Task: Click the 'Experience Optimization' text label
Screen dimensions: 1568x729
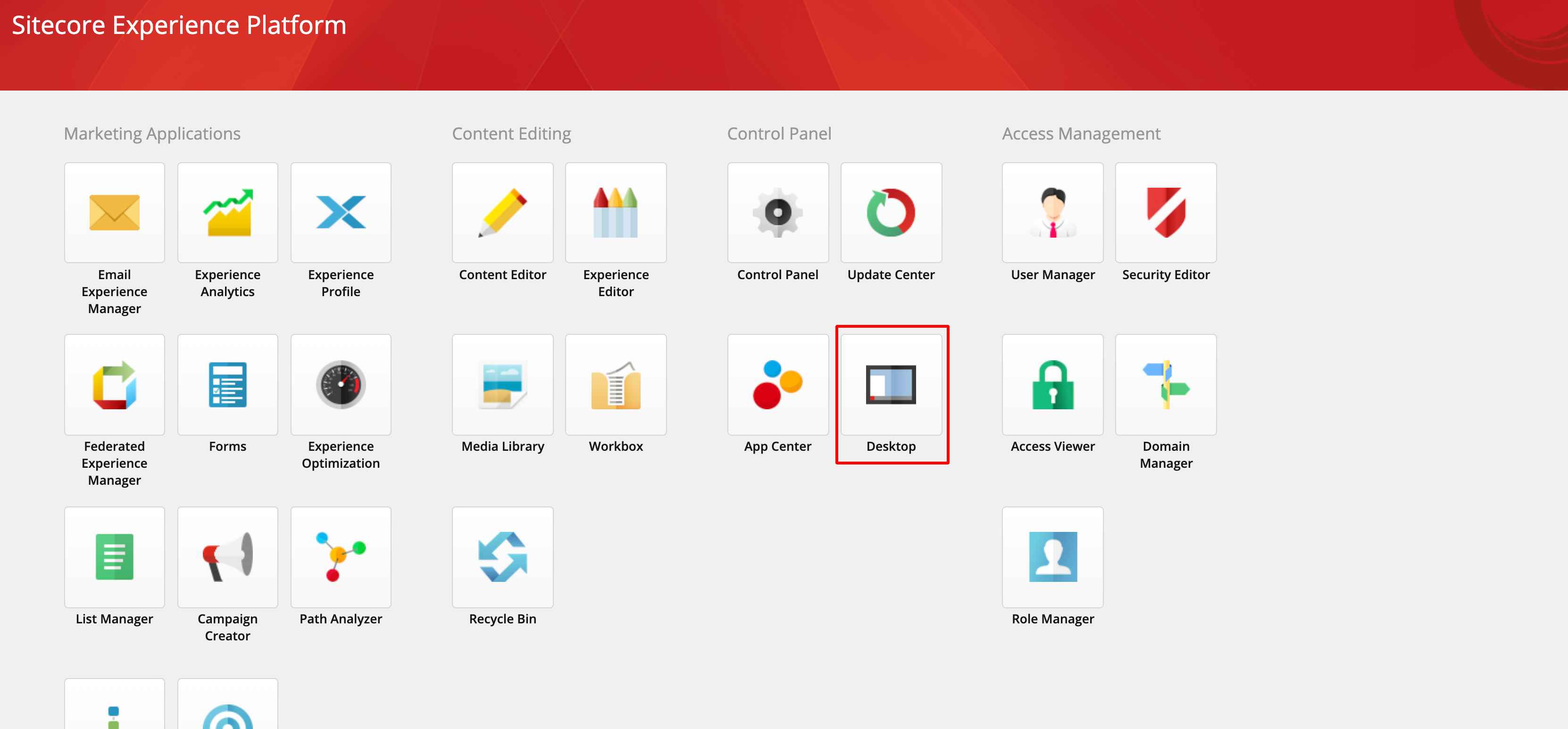Action: pos(341,455)
